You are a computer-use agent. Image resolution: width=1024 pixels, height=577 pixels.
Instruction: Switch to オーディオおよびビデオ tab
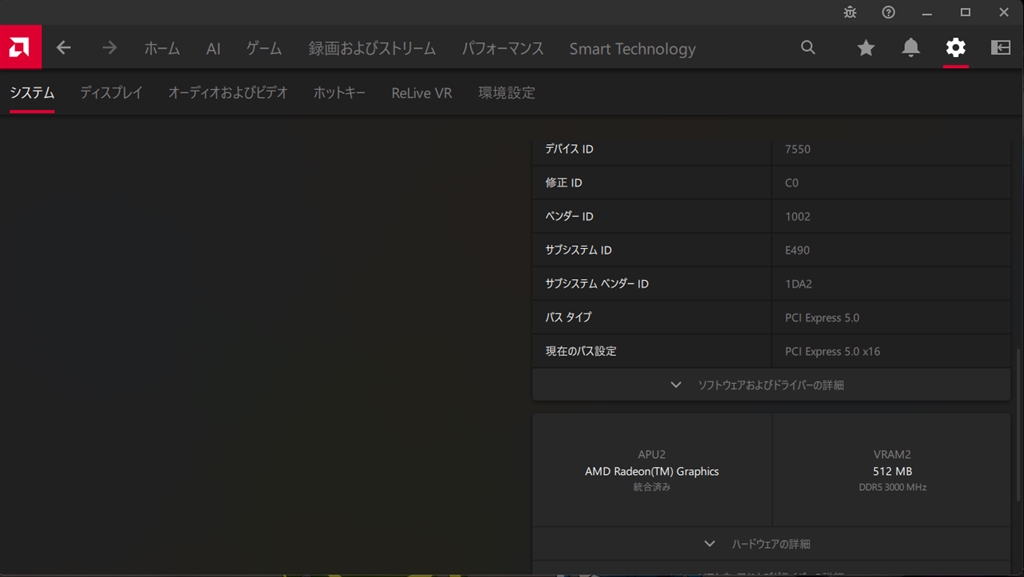(x=228, y=93)
